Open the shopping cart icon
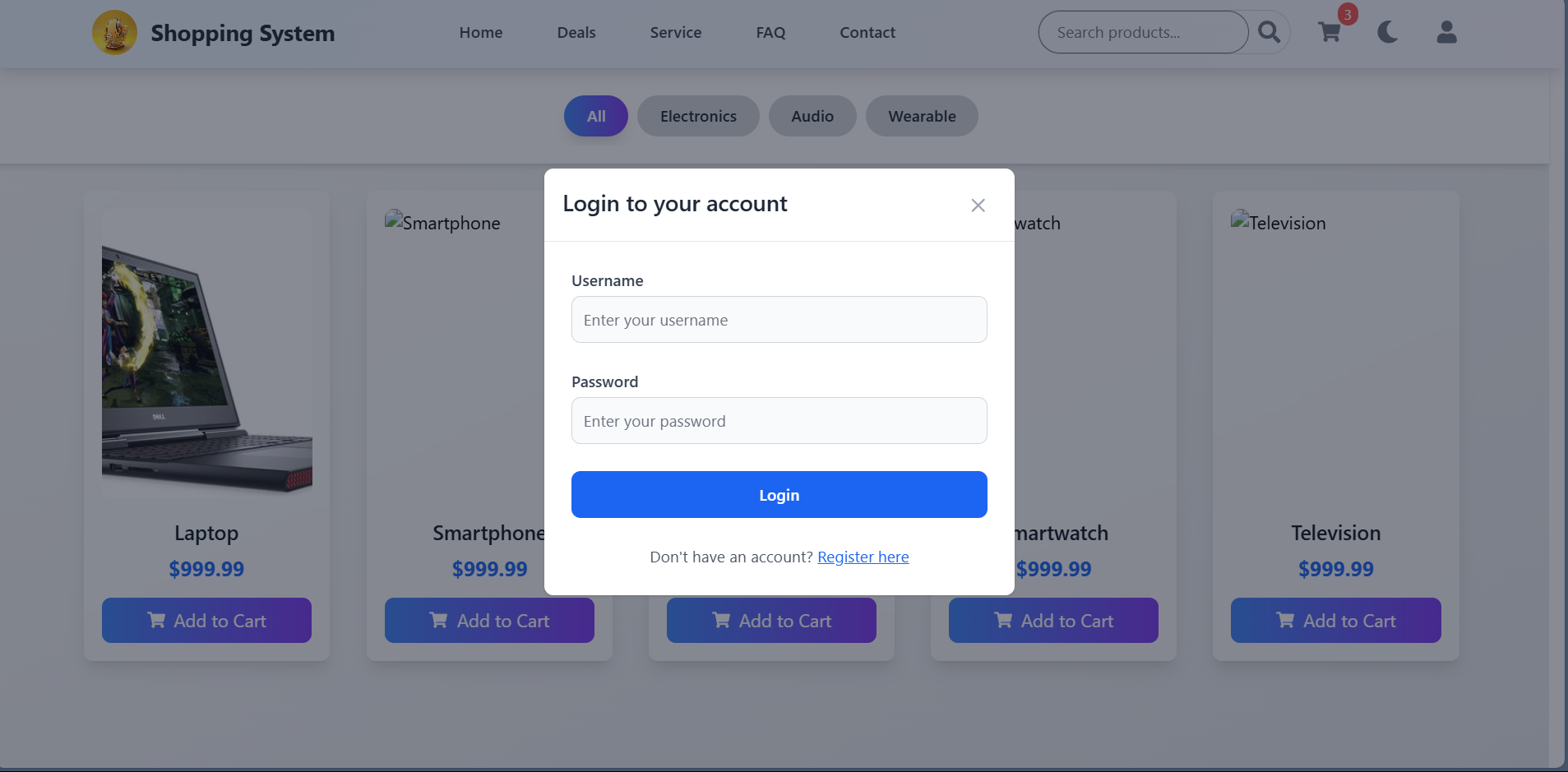This screenshot has width=1568, height=772. 1328,32
